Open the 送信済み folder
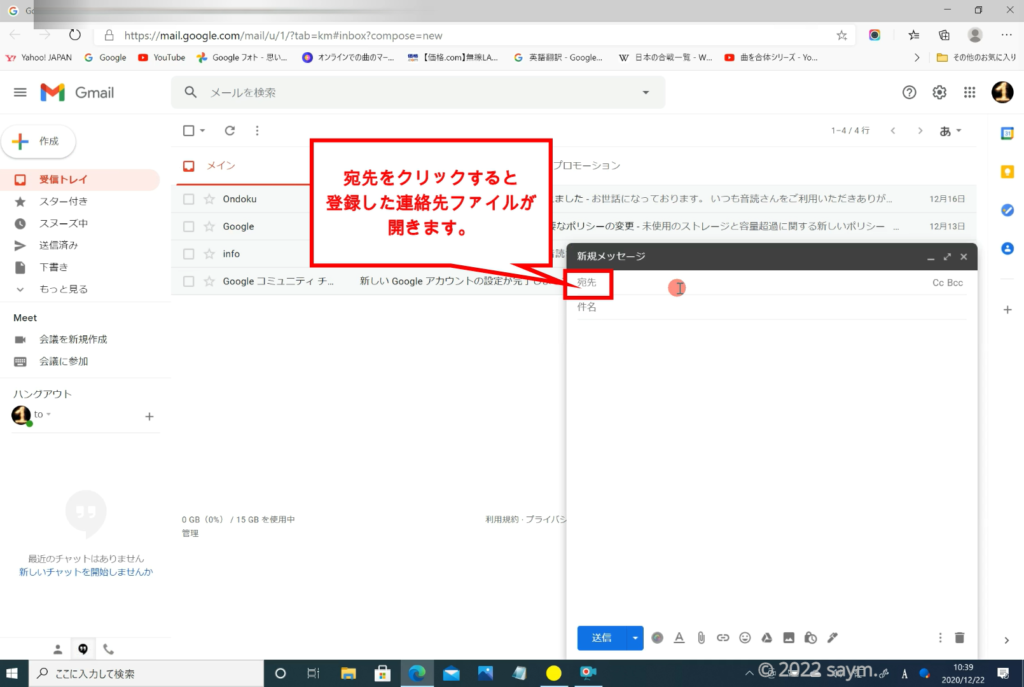The height and width of the screenshot is (687, 1024). 58,245
